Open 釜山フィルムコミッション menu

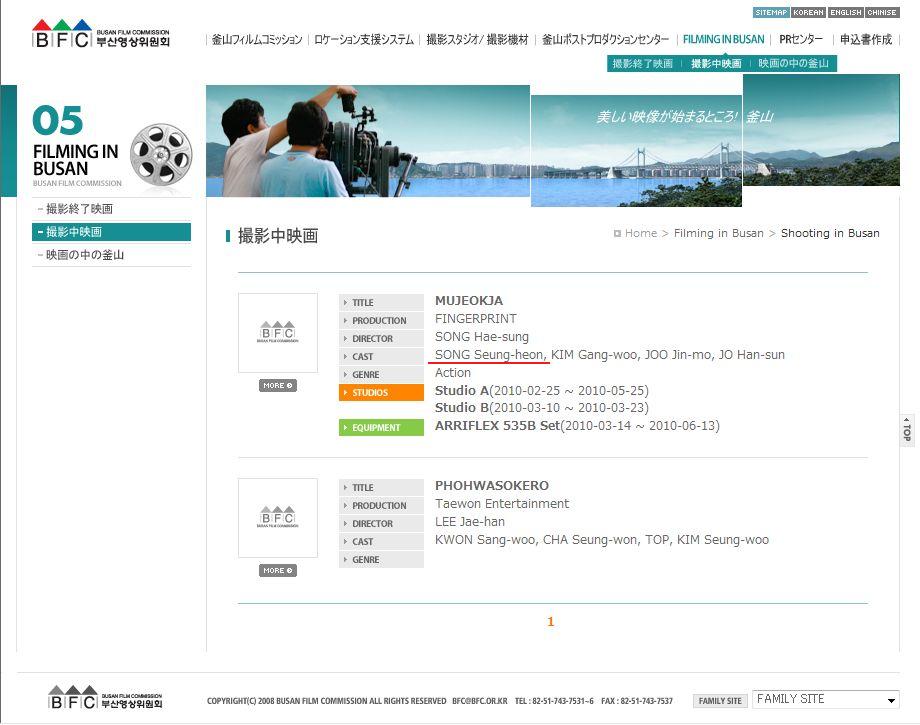click(x=257, y=39)
